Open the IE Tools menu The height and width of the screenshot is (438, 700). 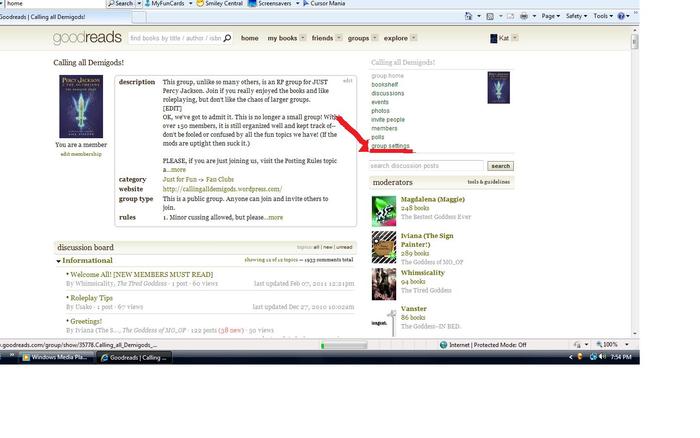click(x=603, y=16)
